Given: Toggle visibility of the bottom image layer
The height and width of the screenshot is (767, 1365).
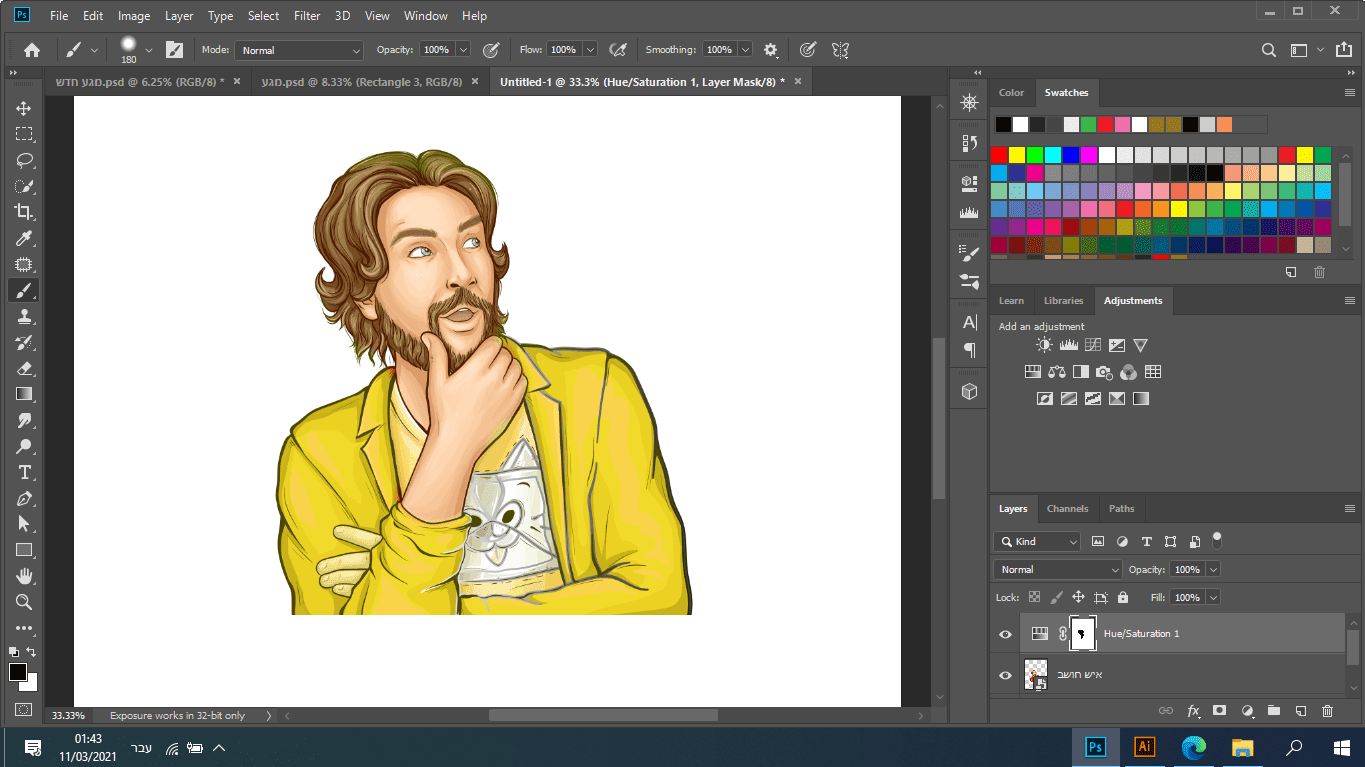Looking at the screenshot, I should [1005, 675].
